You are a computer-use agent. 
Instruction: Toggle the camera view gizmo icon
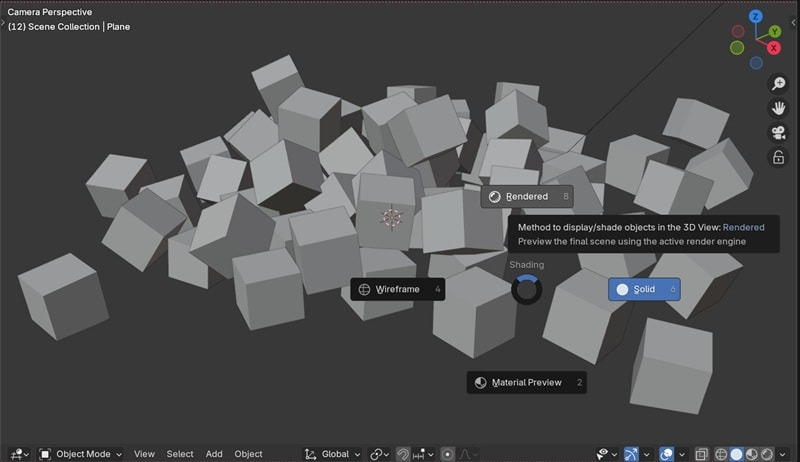[x=779, y=133]
